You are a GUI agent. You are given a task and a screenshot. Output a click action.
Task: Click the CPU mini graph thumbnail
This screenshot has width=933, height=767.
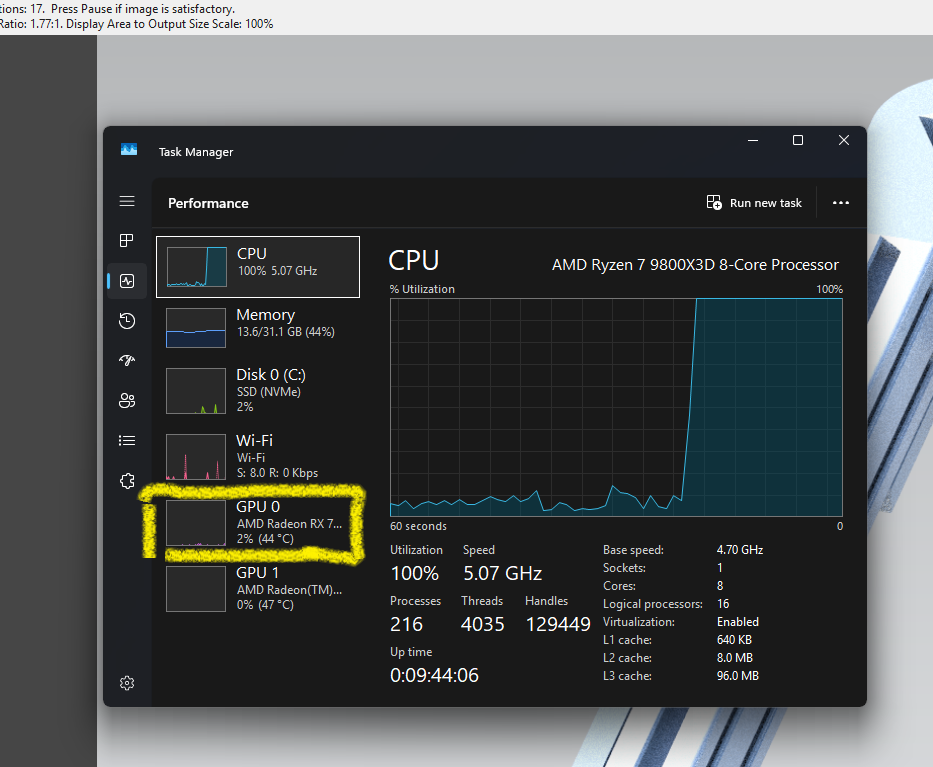click(x=196, y=267)
